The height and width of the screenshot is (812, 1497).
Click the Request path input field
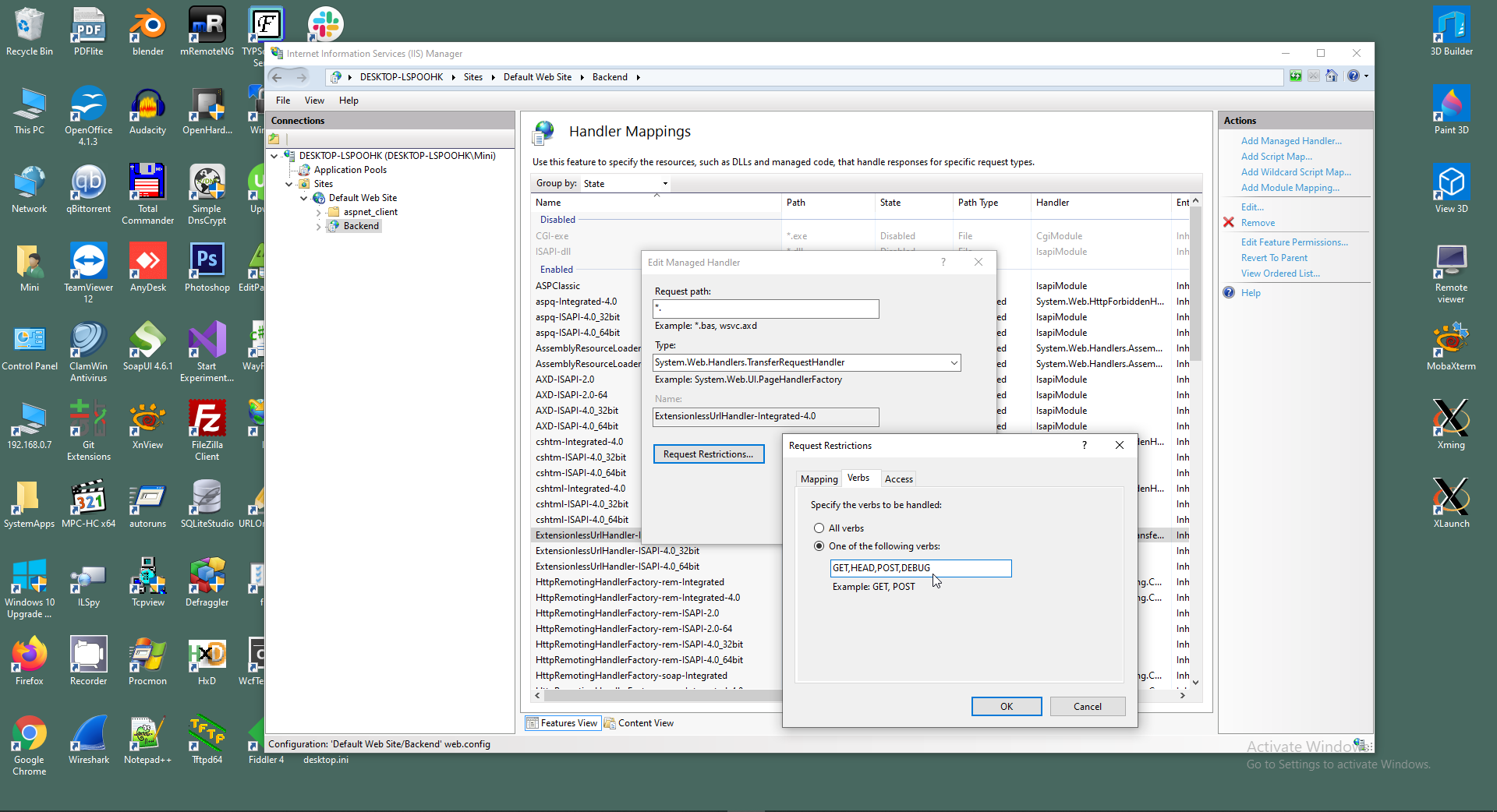tap(766, 309)
